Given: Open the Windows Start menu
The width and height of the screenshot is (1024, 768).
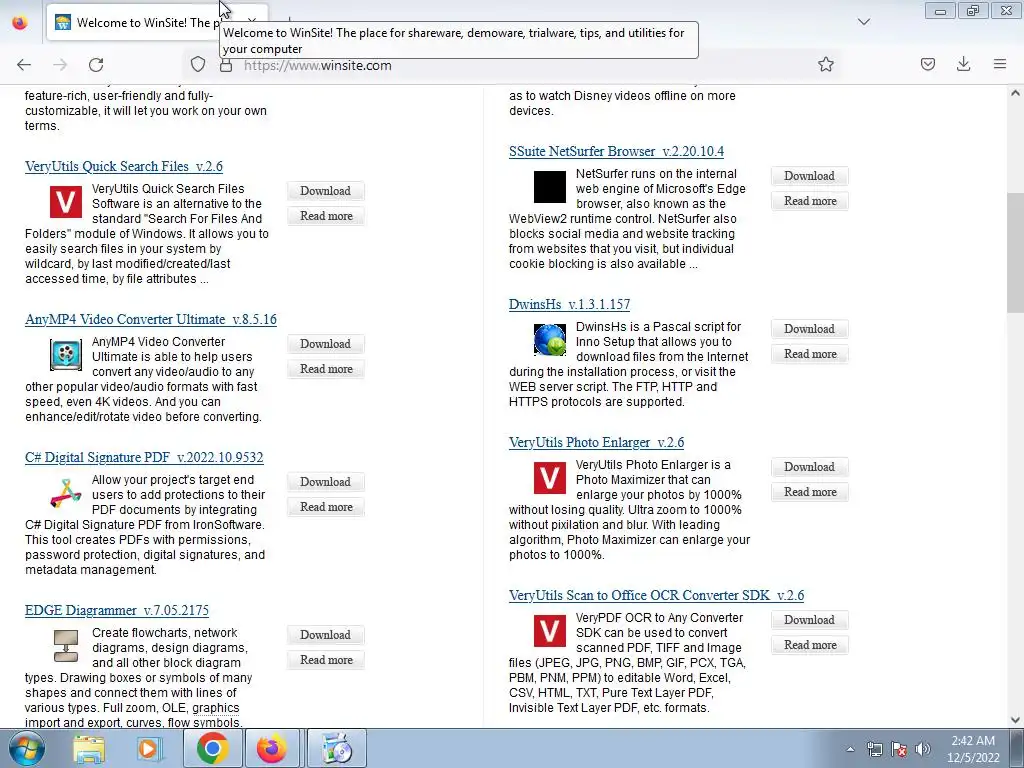Looking at the screenshot, I should point(27,748).
